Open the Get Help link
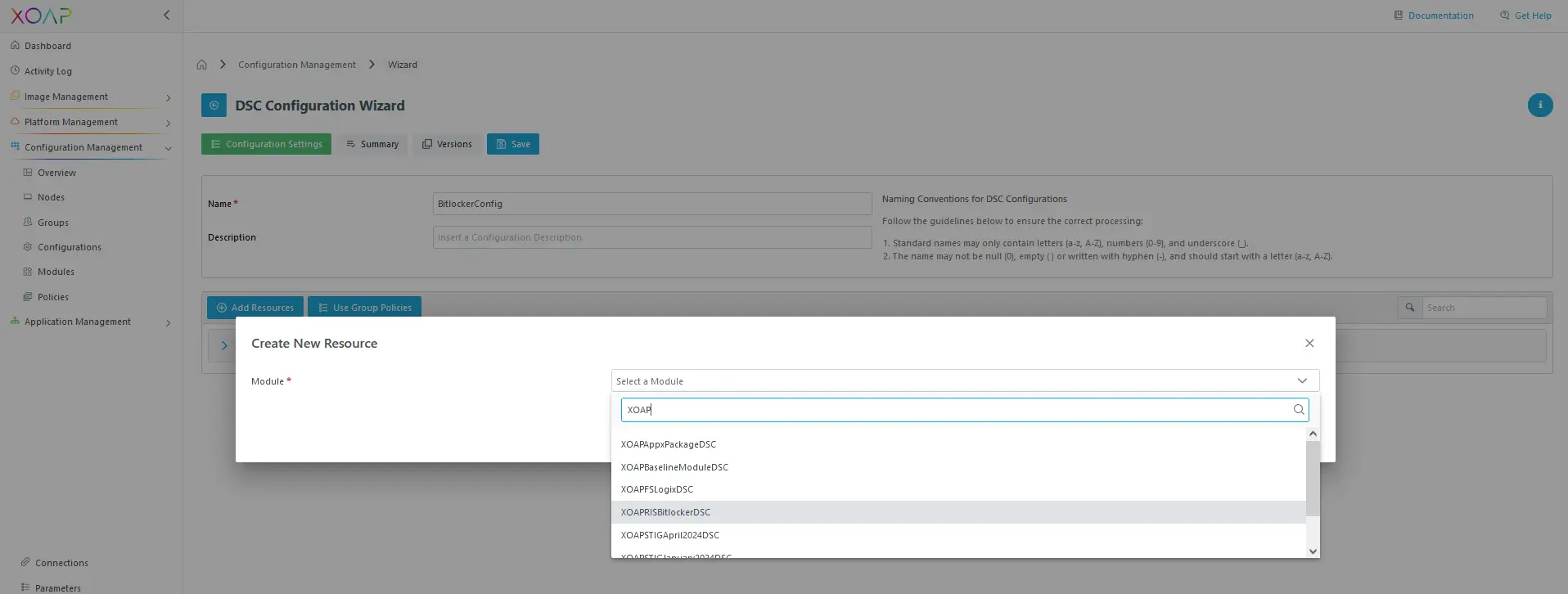Screen dimensions: 1568x594 (1533, 16)
